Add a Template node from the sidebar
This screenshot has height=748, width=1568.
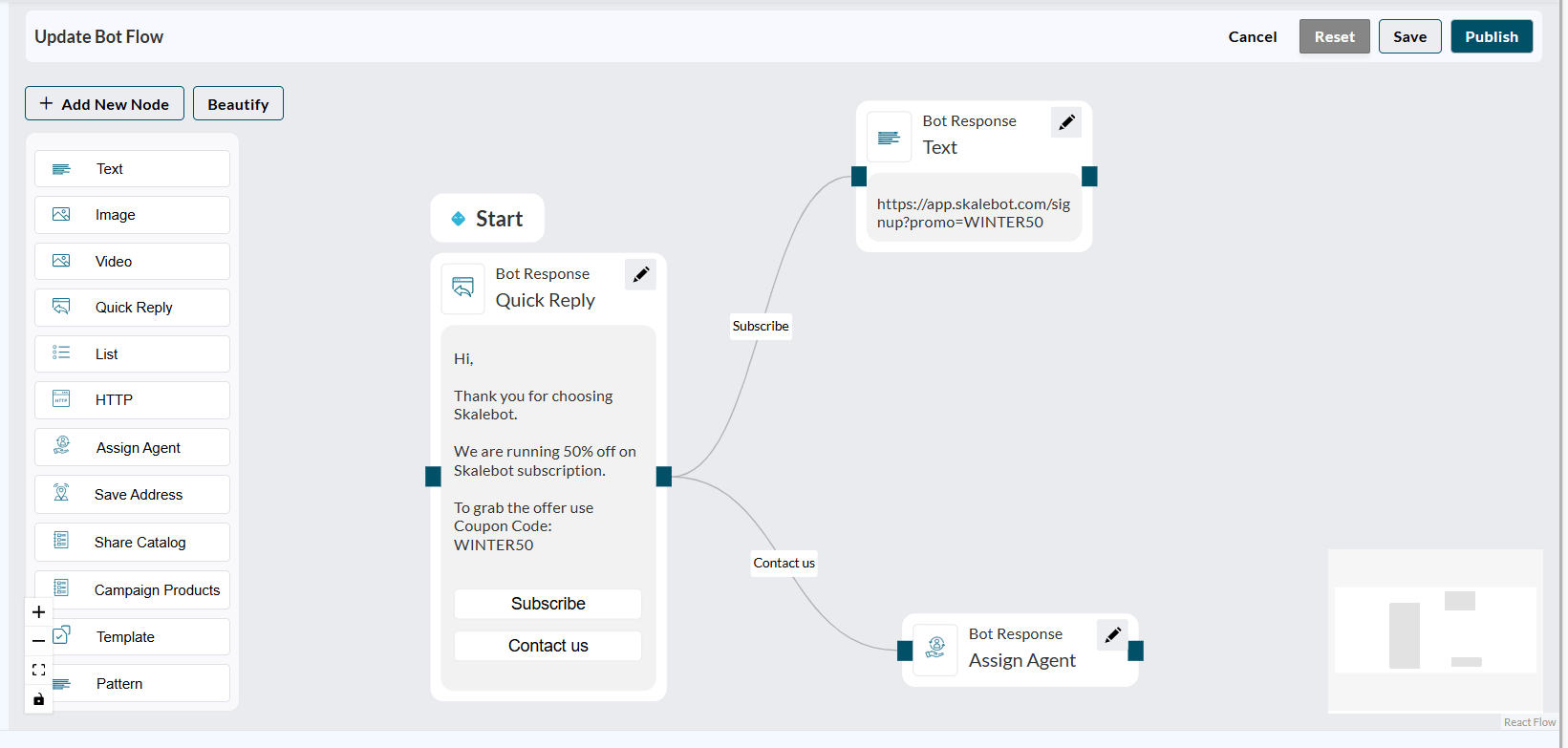132,637
